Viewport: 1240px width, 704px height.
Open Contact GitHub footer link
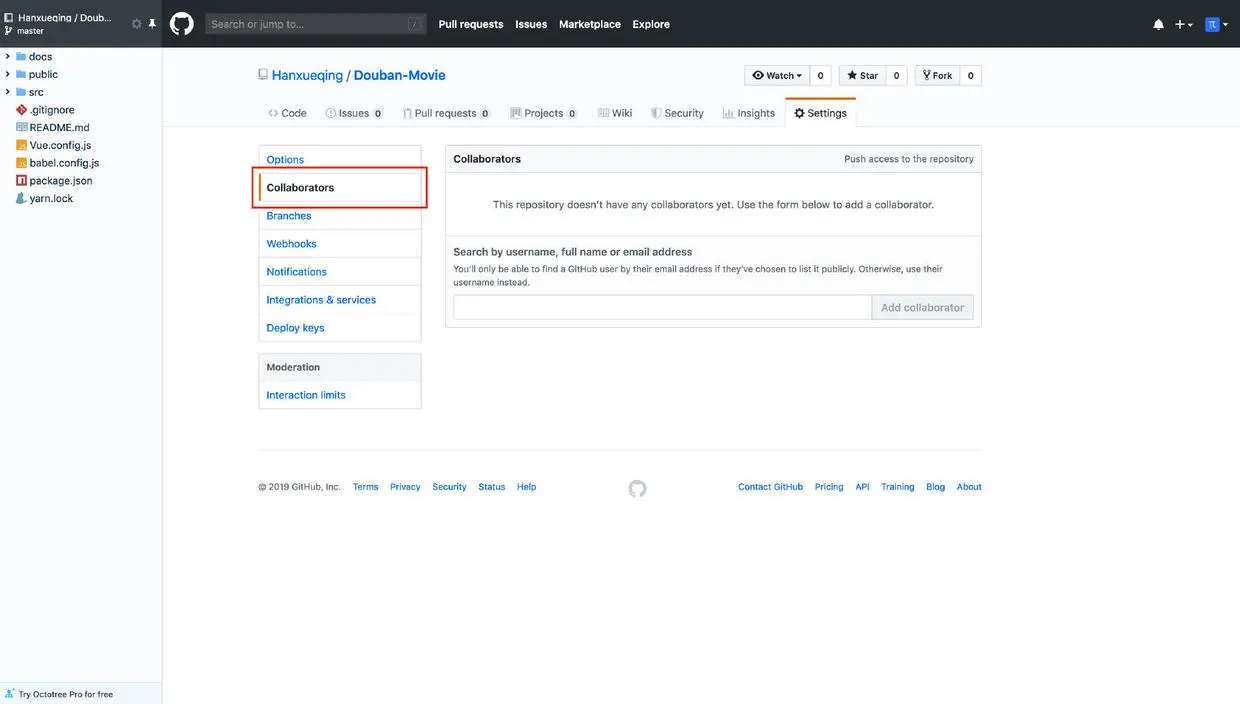(770, 487)
